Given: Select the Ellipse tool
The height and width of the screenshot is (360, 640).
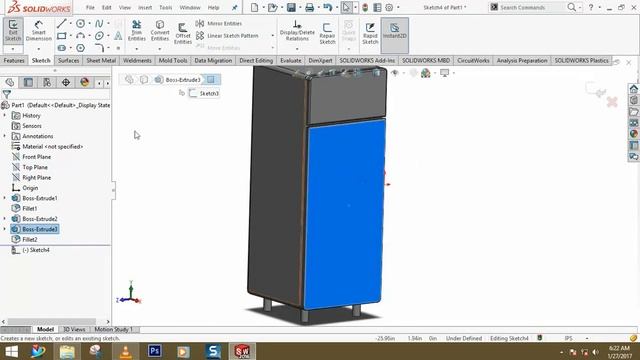Looking at the screenshot, I should tap(99, 36).
